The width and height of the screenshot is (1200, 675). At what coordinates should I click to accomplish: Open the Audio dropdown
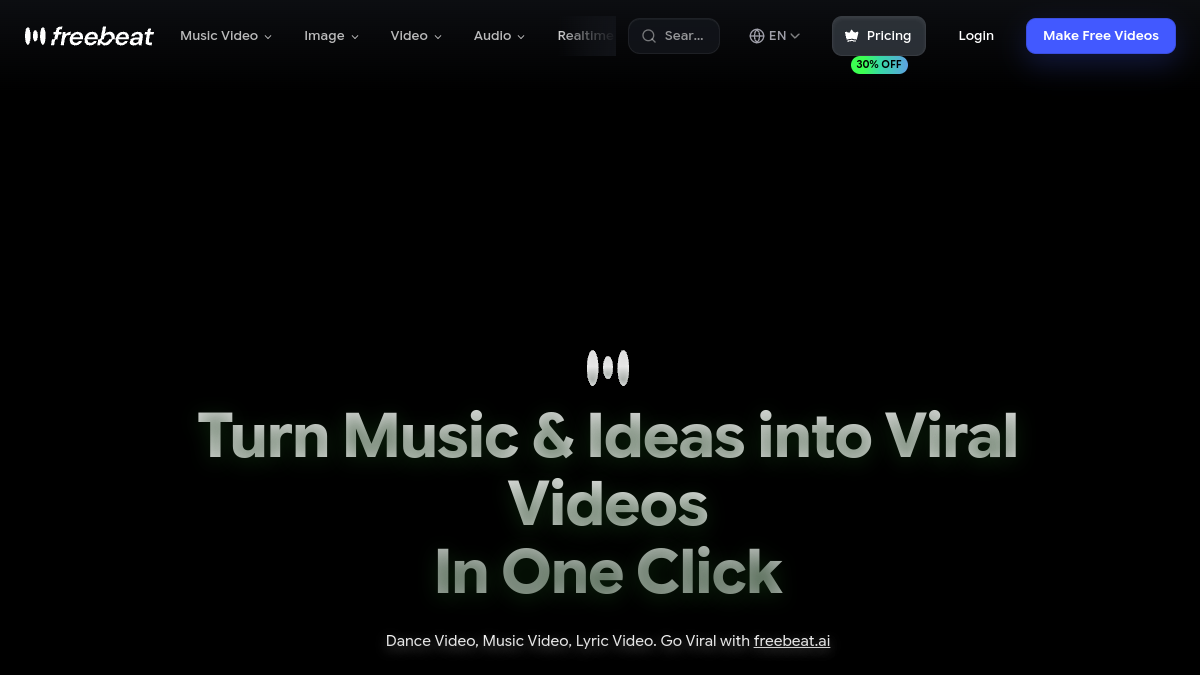(499, 36)
